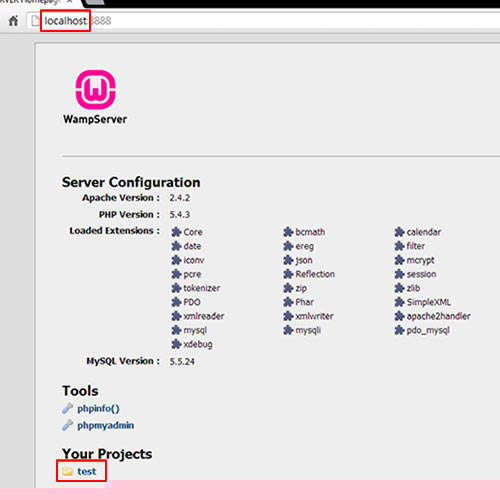This screenshot has width=500, height=500.
Task: Click the SimpleXML extension name
Action: 429,302
